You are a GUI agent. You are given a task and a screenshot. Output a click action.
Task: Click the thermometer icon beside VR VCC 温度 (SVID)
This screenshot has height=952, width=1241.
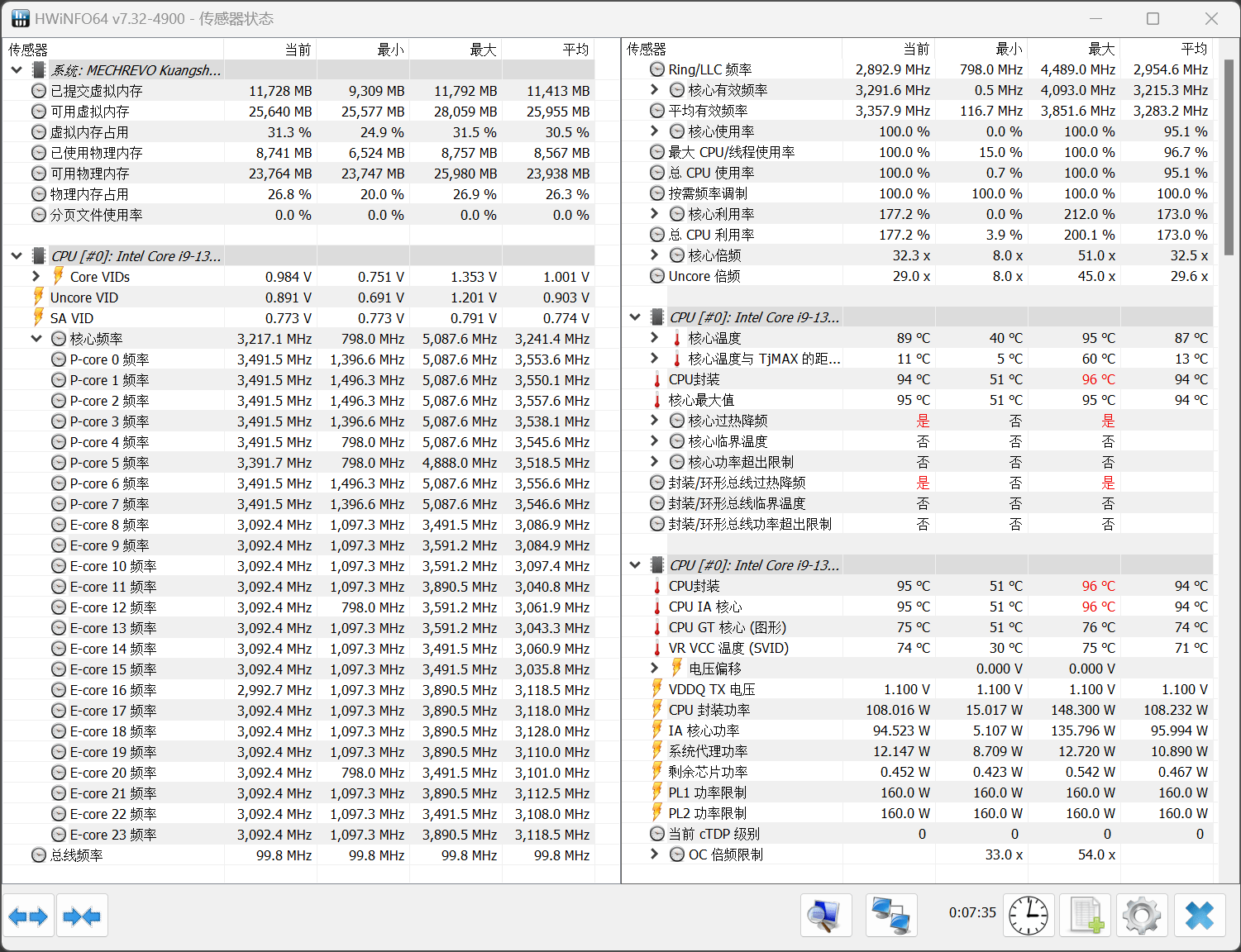[657, 648]
